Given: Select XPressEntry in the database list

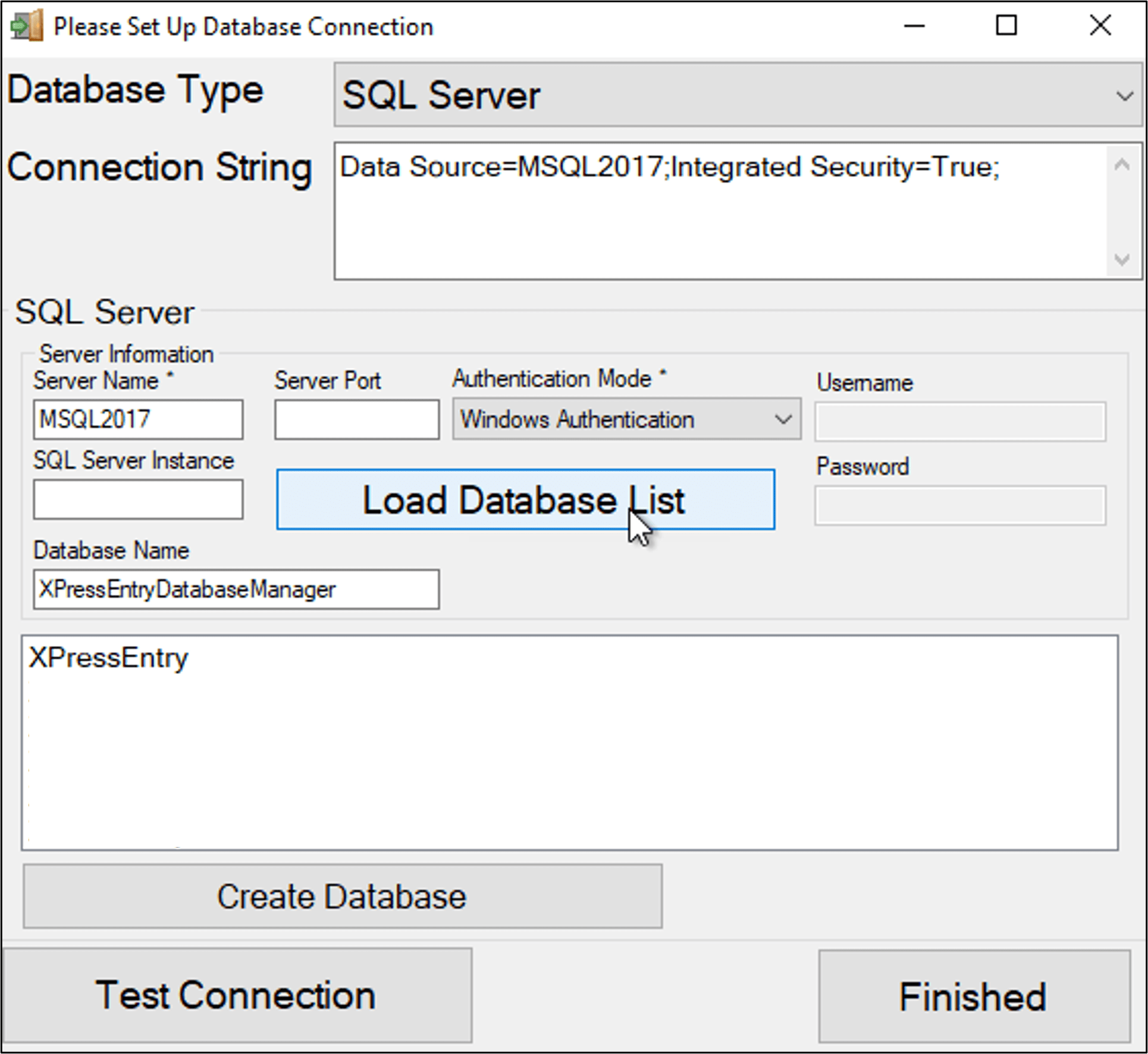Looking at the screenshot, I should click(x=108, y=658).
